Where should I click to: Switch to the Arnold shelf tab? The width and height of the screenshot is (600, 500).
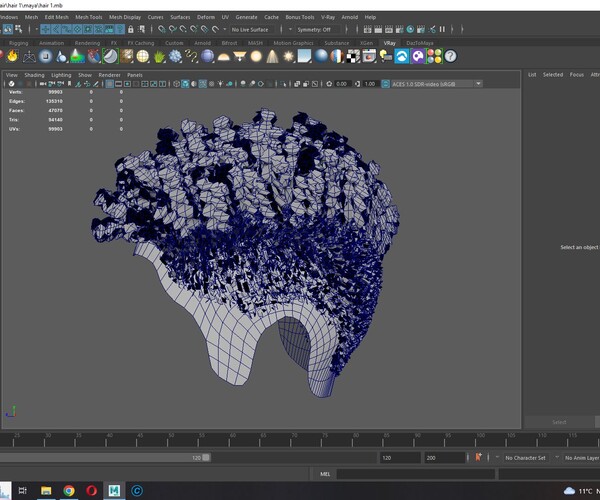tap(202, 43)
